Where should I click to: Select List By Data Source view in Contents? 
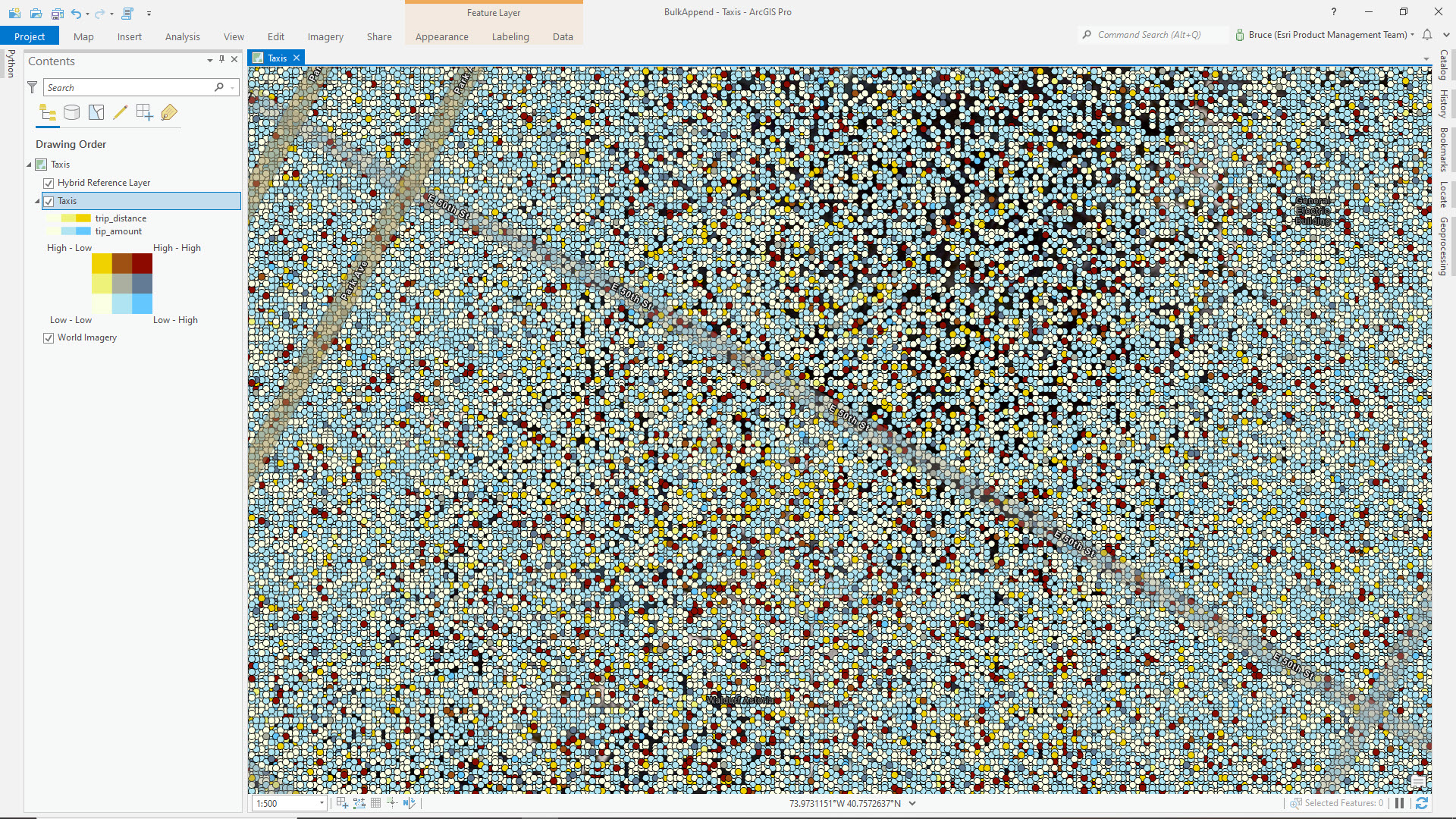point(72,112)
